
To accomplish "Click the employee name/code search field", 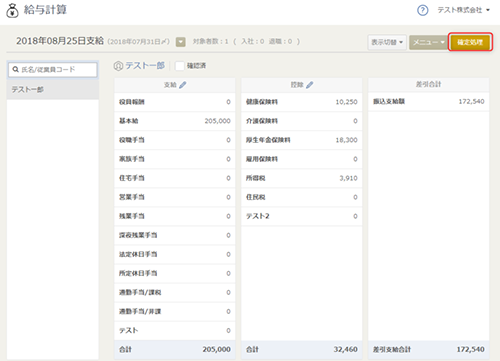I will point(53,70).
